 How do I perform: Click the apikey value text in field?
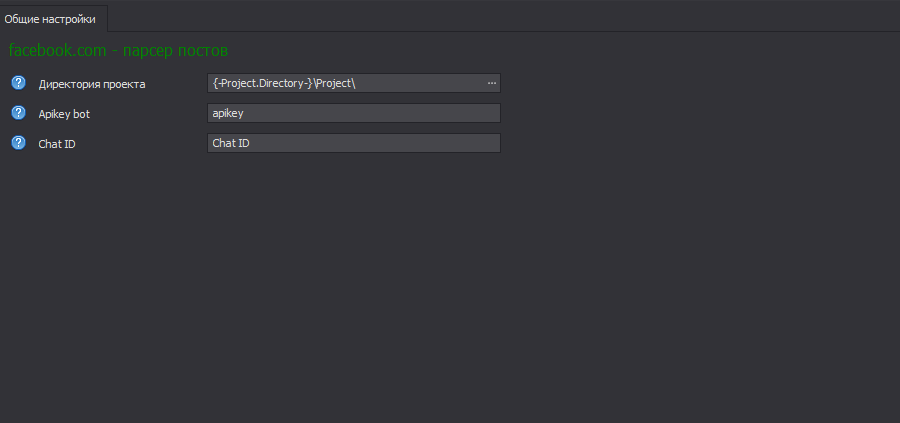pyautogui.click(x=228, y=113)
